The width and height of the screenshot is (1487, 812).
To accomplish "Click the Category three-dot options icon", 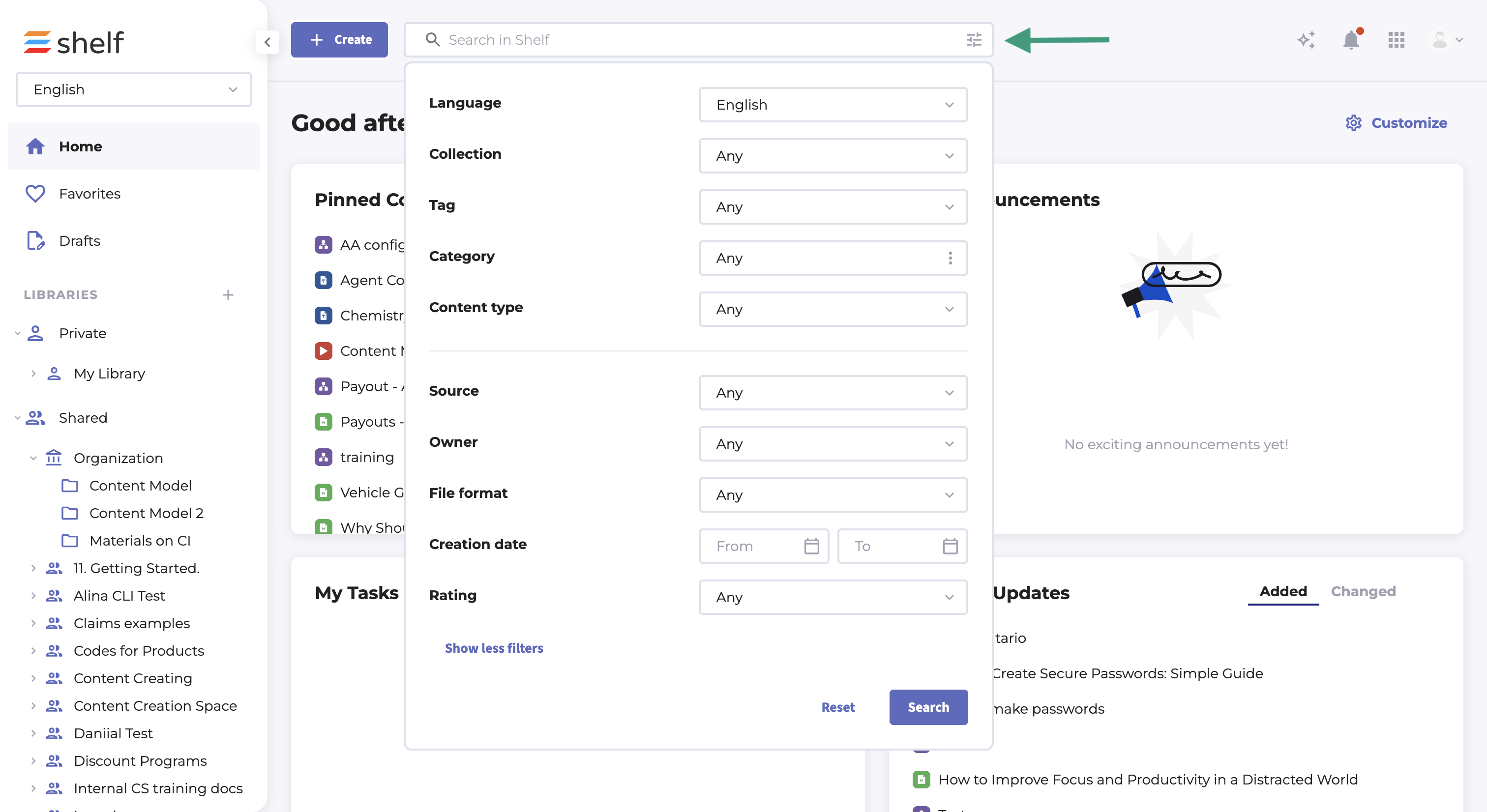I will pos(950,258).
